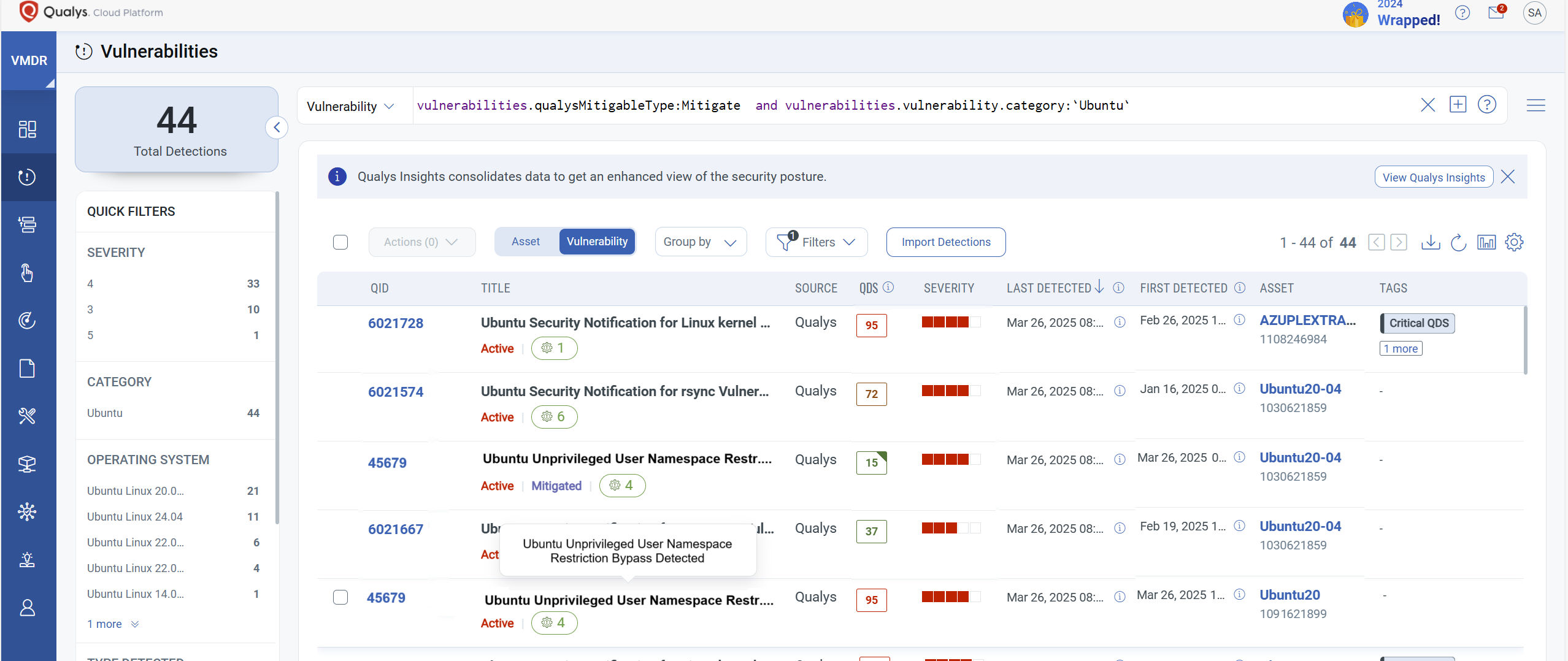Clear the search query

click(x=1428, y=105)
